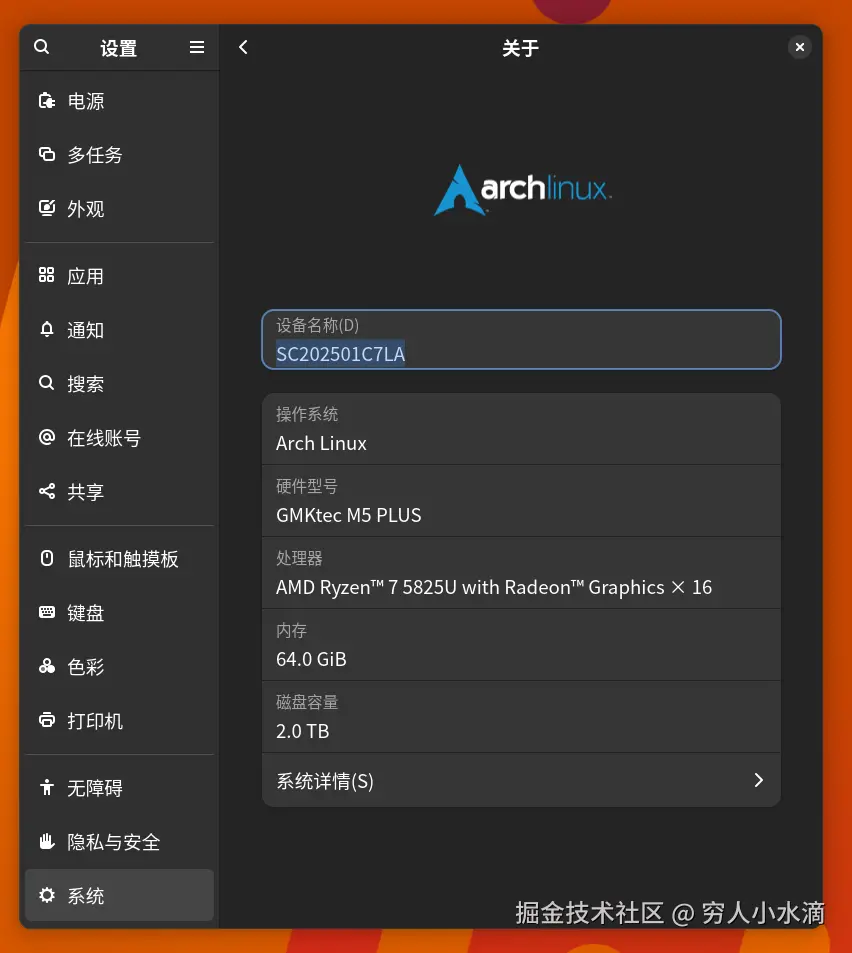Open the 系统详情(S) row

click(521, 780)
